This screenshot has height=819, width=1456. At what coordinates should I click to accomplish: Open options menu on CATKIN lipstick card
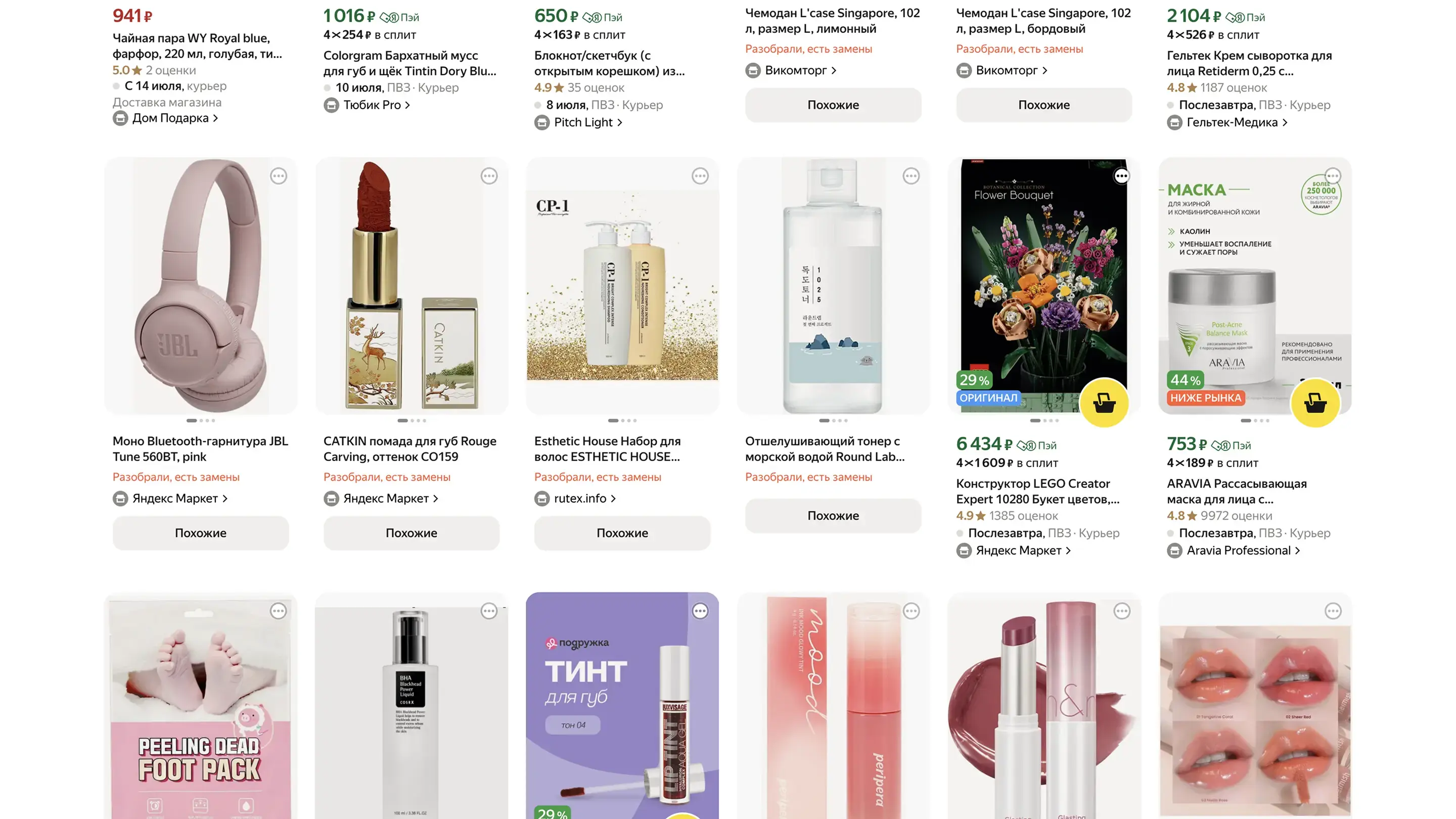point(489,176)
